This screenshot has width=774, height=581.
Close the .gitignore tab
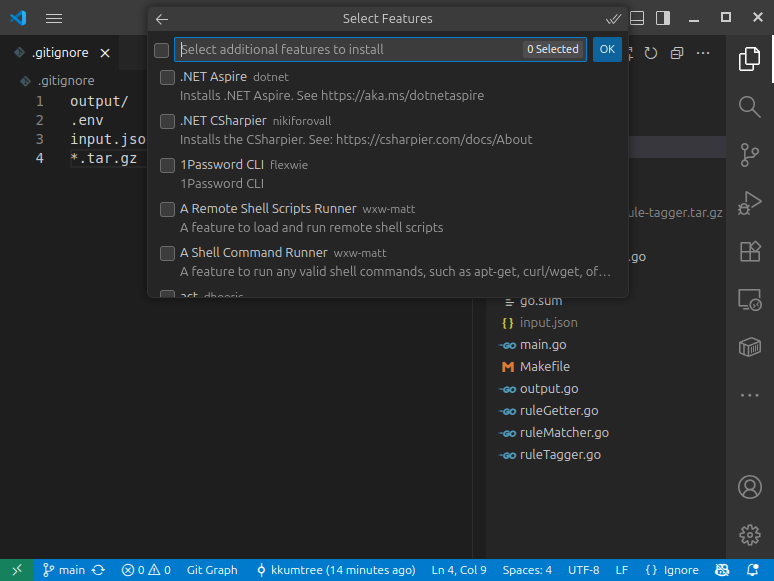(105, 53)
